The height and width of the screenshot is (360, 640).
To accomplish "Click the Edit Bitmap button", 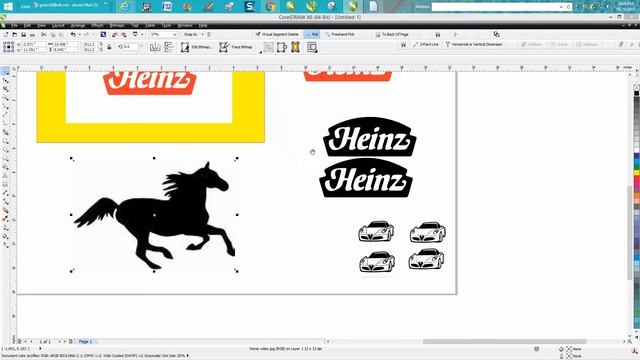I will [x=197, y=47].
